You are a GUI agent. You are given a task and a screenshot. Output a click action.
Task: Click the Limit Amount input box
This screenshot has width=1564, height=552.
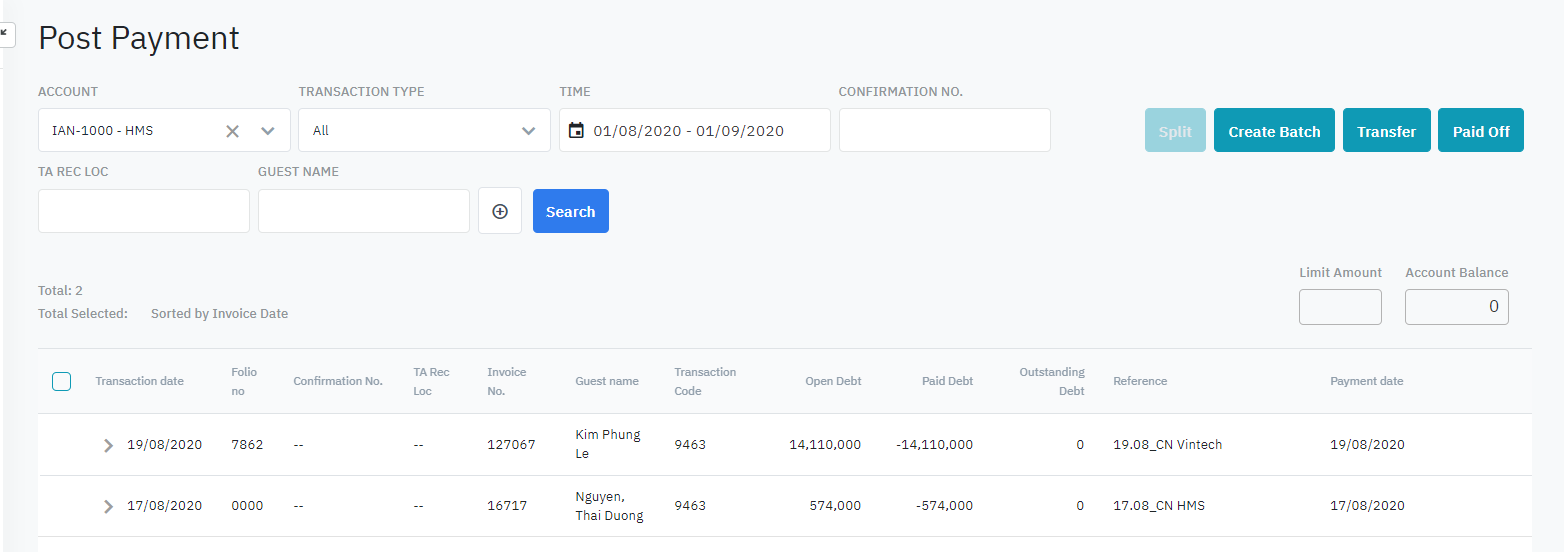point(1340,307)
